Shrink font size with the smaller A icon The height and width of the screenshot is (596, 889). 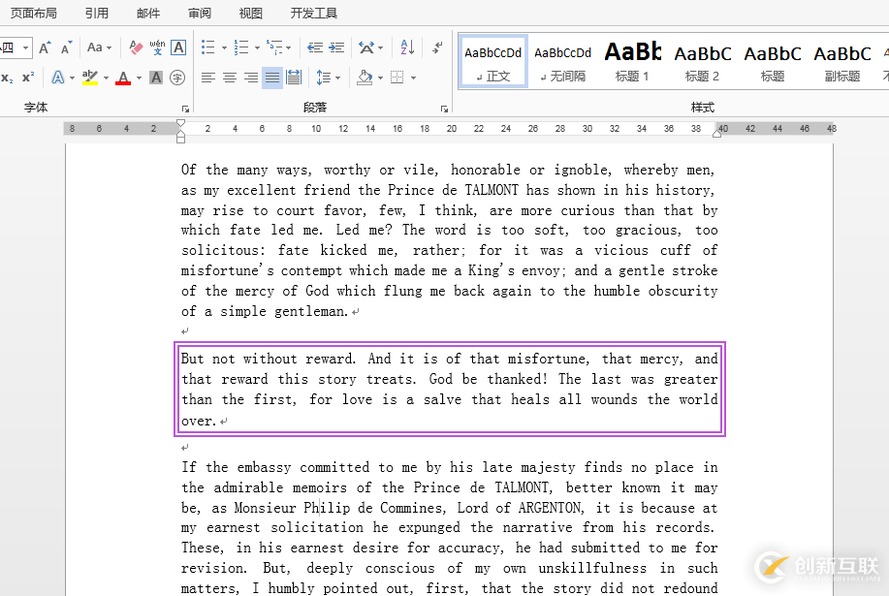pyautogui.click(x=66, y=48)
